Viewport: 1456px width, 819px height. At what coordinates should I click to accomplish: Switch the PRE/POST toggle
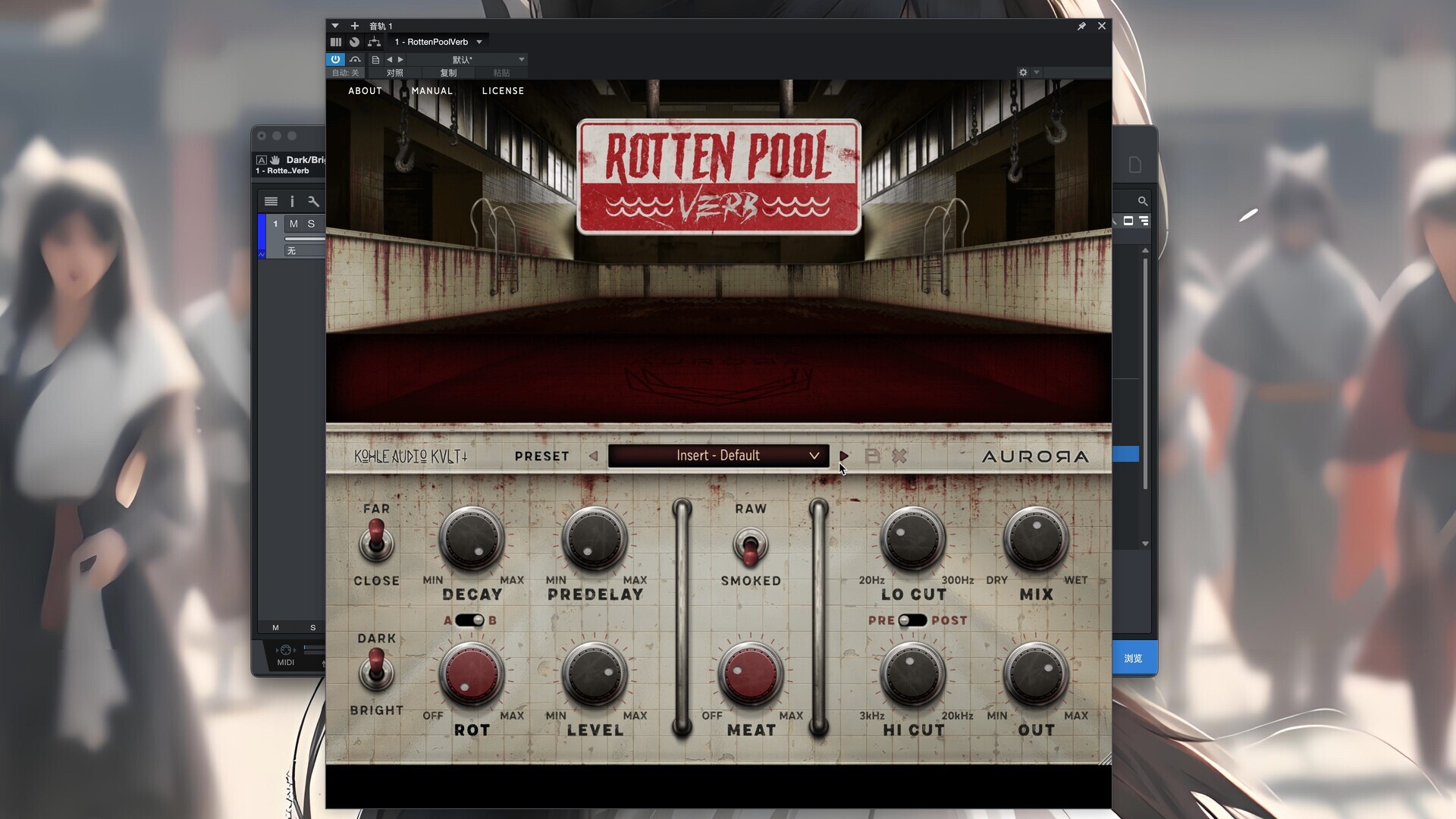(x=912, y=620)
